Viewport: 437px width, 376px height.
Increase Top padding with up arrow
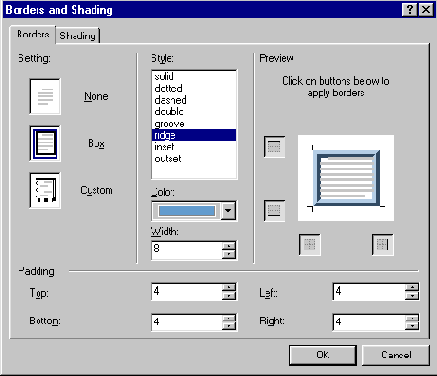click(229, 288)
